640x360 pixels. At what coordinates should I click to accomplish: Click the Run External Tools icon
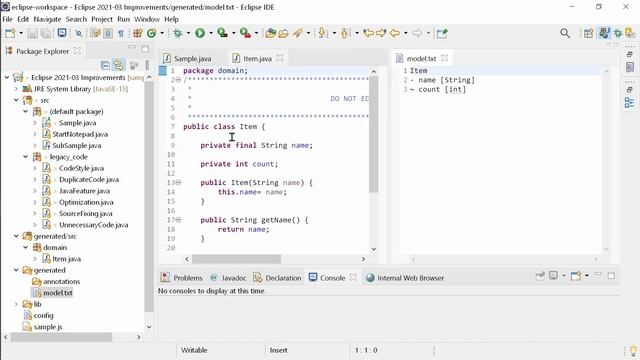(245, 33)
